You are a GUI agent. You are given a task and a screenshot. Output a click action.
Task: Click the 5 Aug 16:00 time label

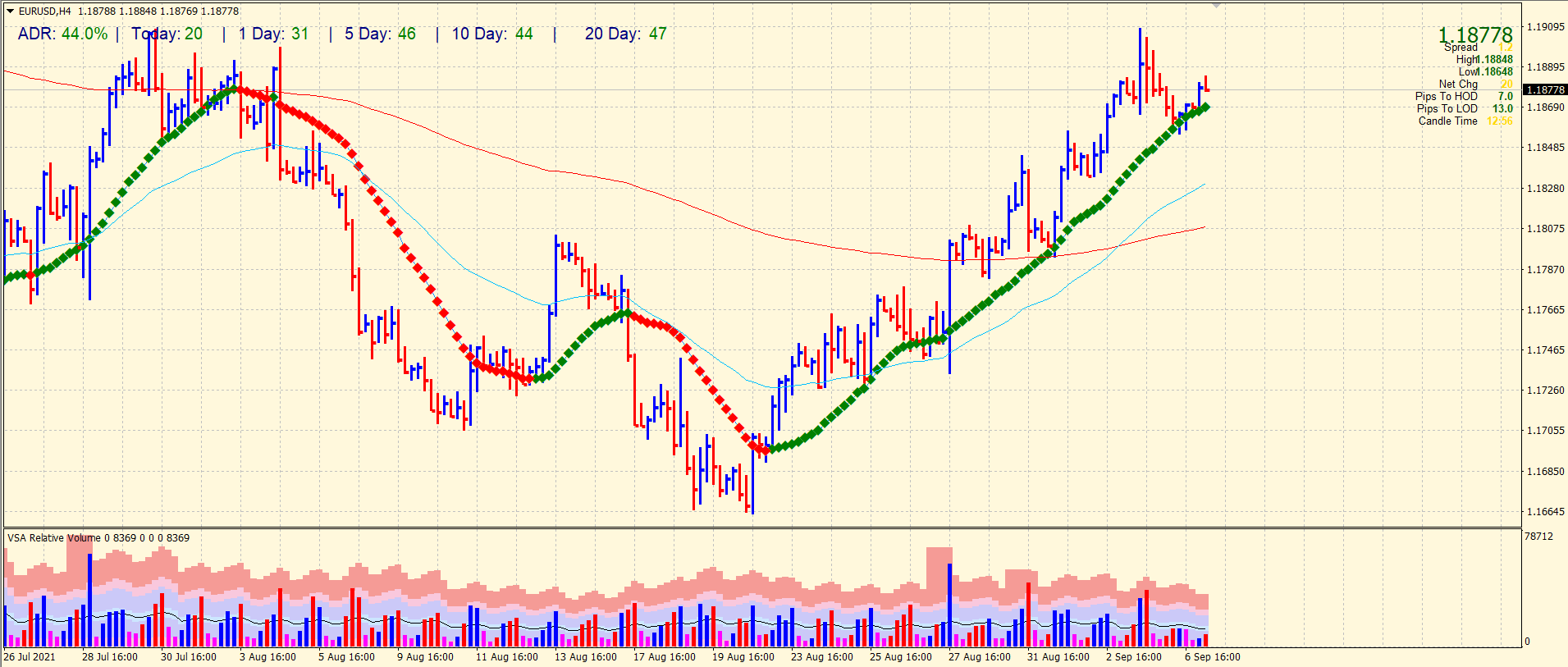pyautogui.click(x=346, y=657)
